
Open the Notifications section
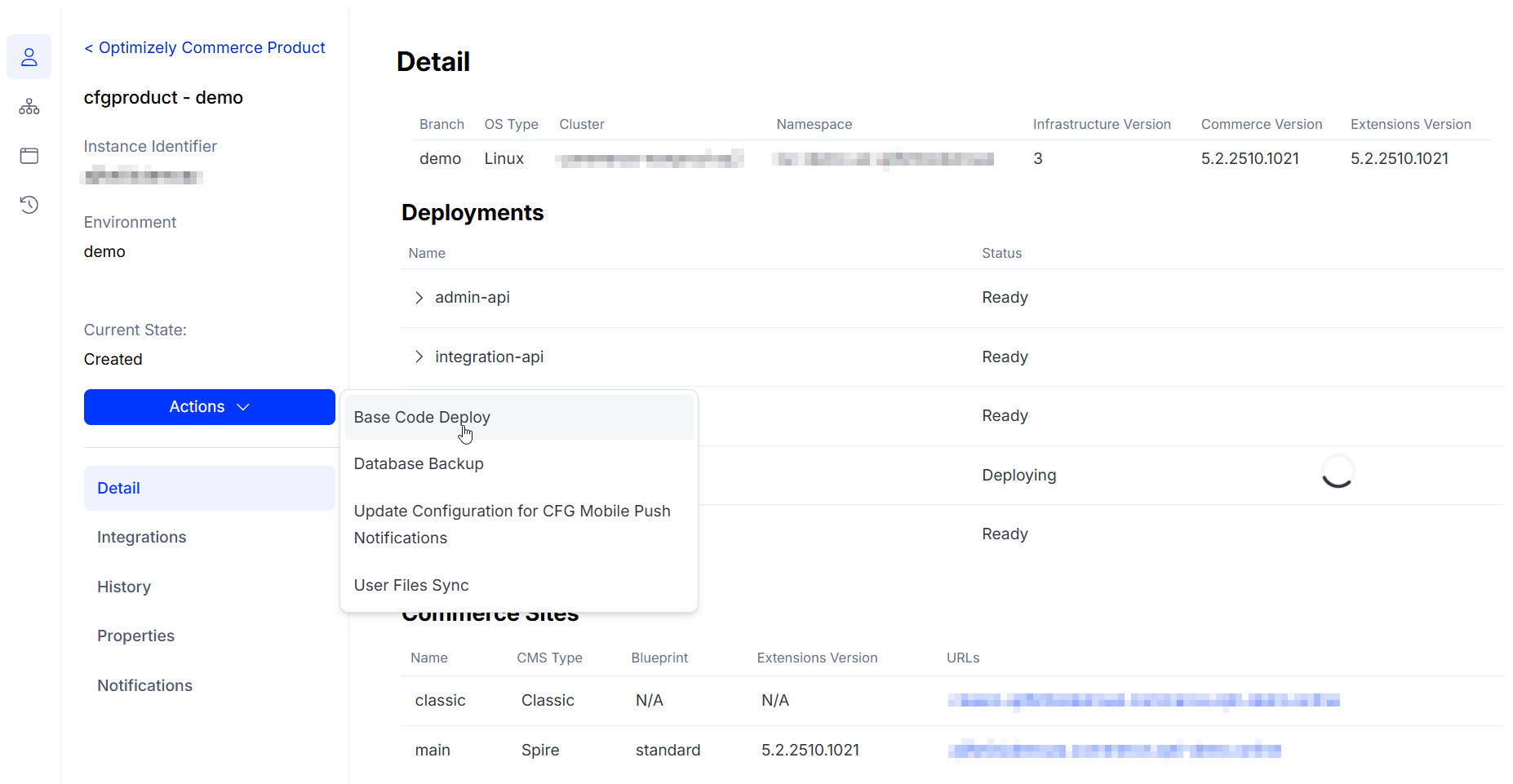coord(144,686)
